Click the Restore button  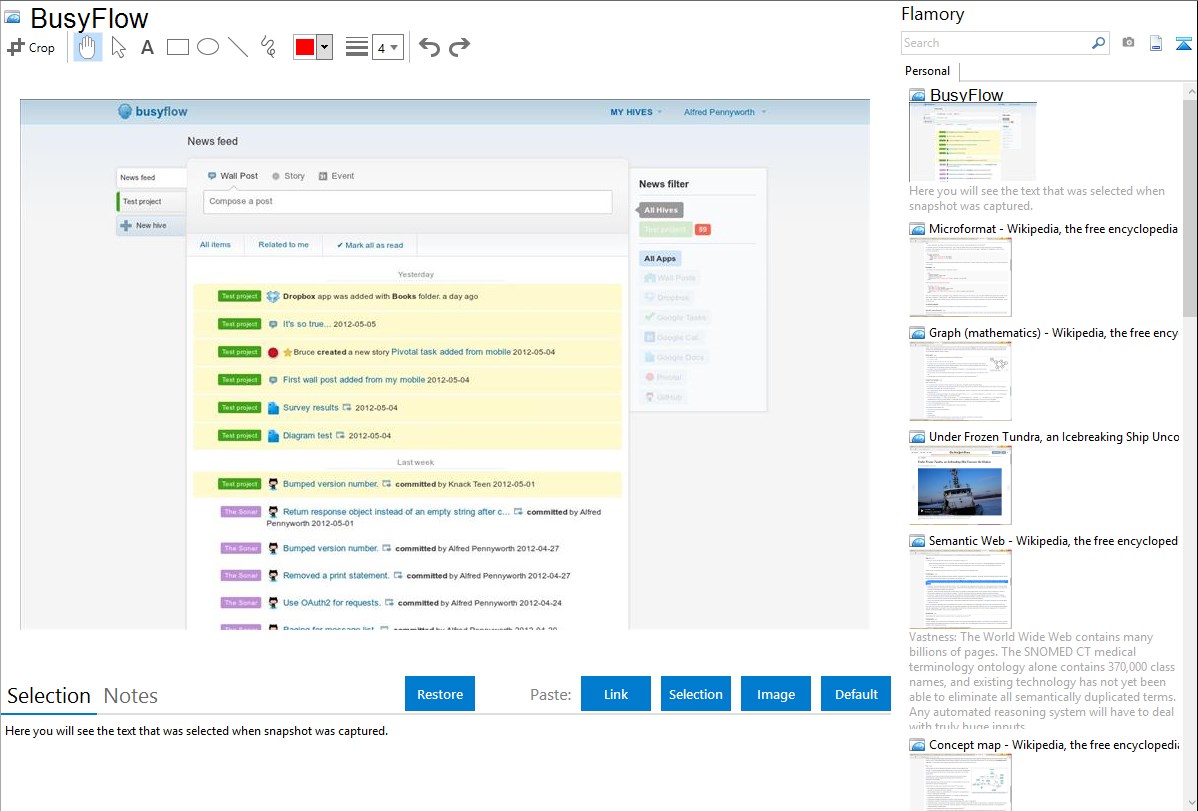(x=440, y=694)
